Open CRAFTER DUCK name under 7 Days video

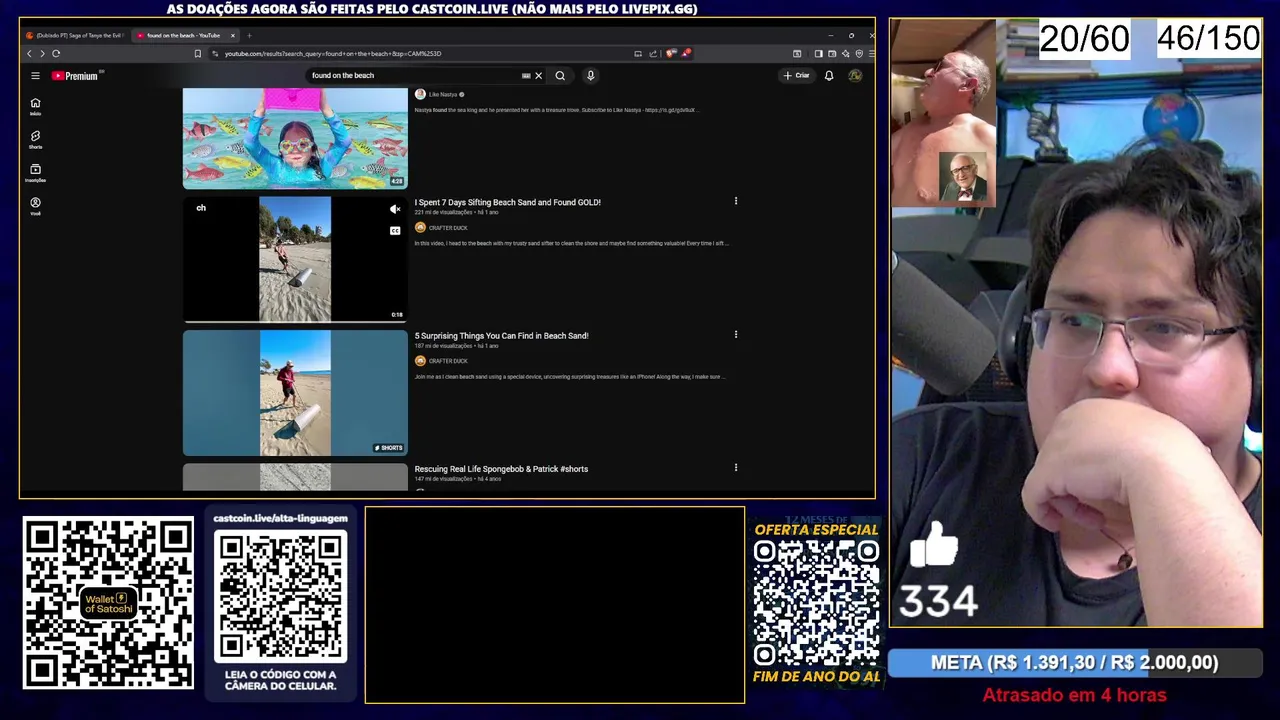(x=448, y=227)
